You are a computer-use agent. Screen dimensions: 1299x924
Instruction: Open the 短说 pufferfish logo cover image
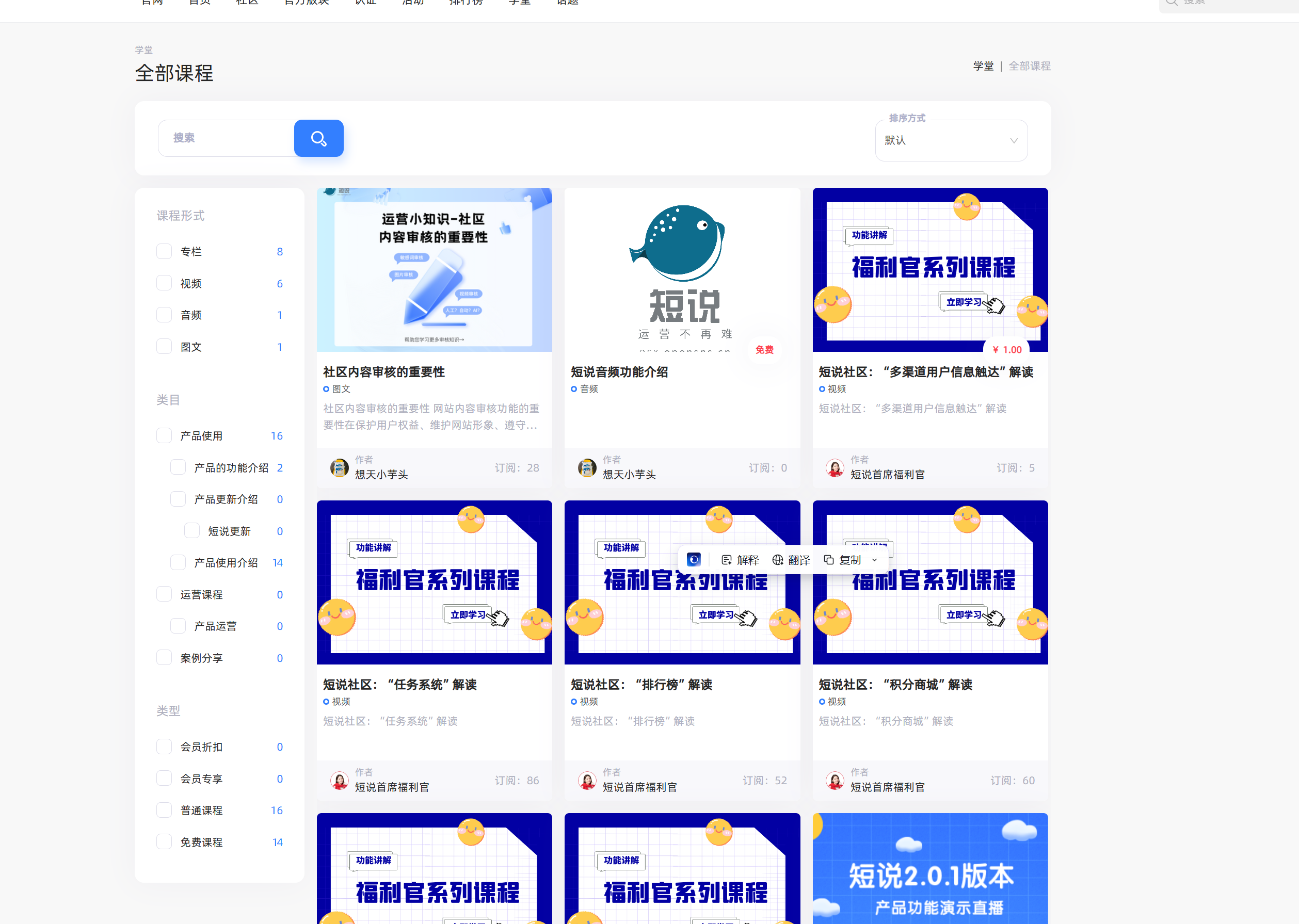(x=682, y=270)
